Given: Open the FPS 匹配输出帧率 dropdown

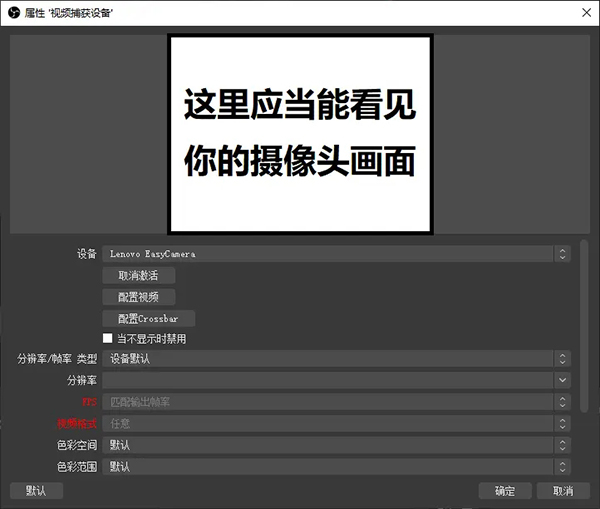Looking at the screenshot, I should click(x=330, y=402).
